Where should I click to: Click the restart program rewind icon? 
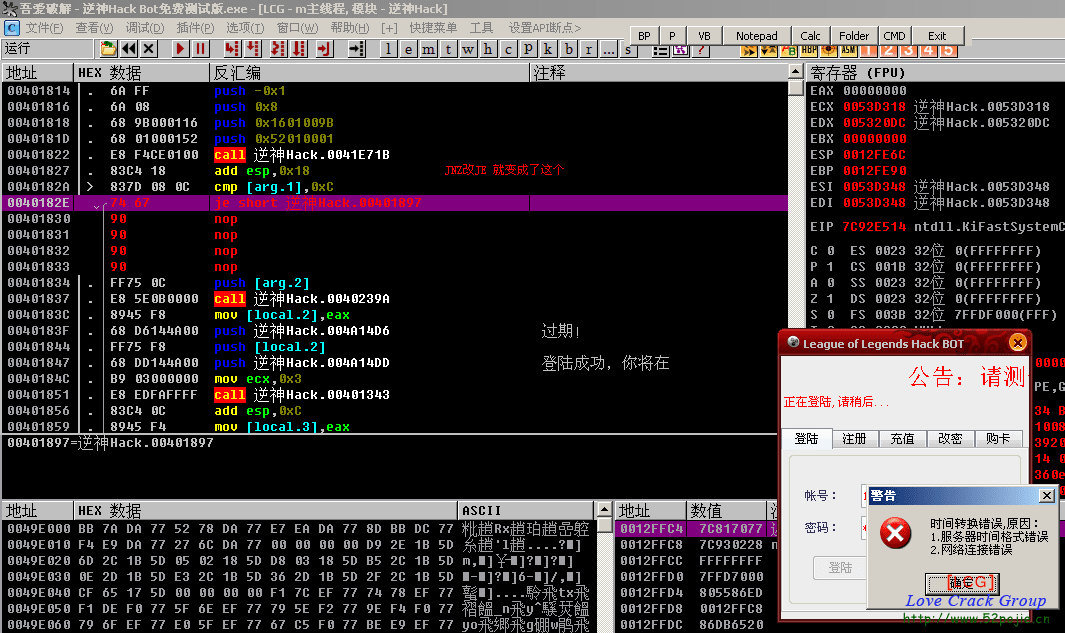tap(129, 49)
